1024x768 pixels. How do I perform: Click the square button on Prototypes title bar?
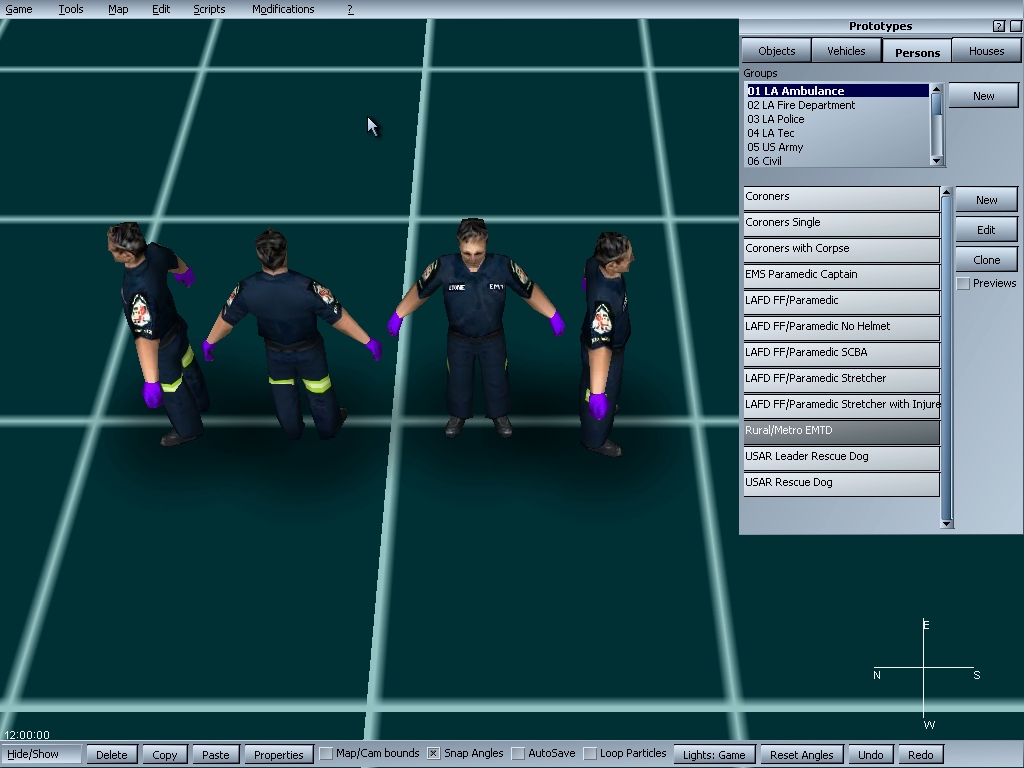point(1016,26)
